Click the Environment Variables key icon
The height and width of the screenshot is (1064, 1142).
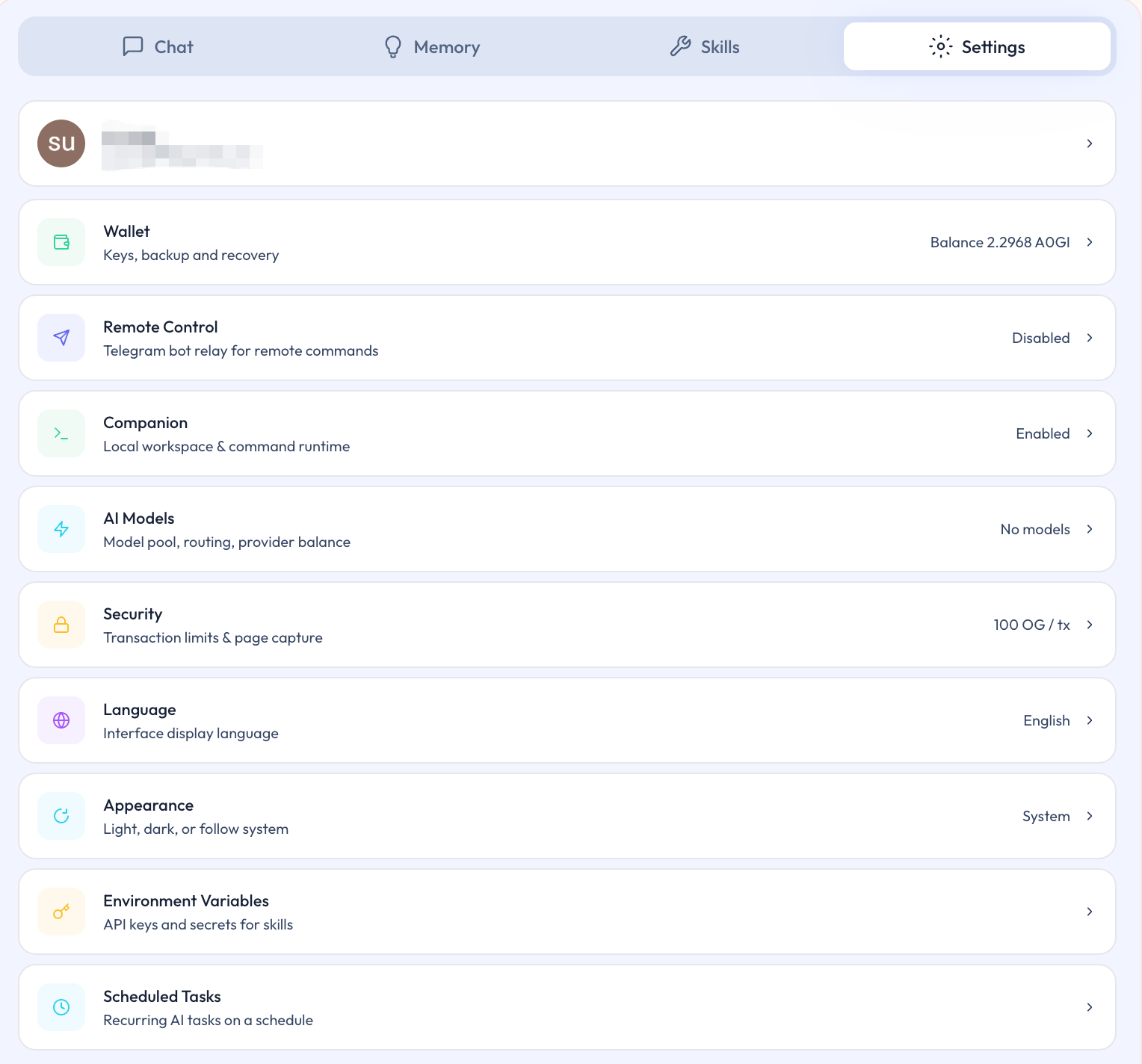(61, 912)
